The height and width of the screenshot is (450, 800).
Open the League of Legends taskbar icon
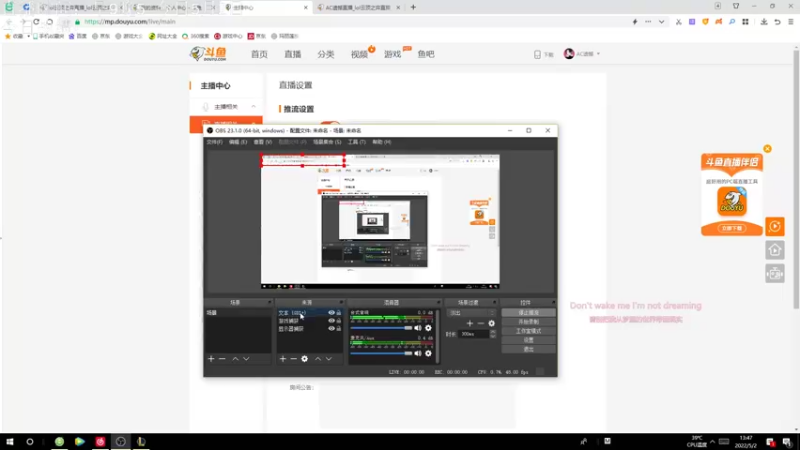click(141, 442)
